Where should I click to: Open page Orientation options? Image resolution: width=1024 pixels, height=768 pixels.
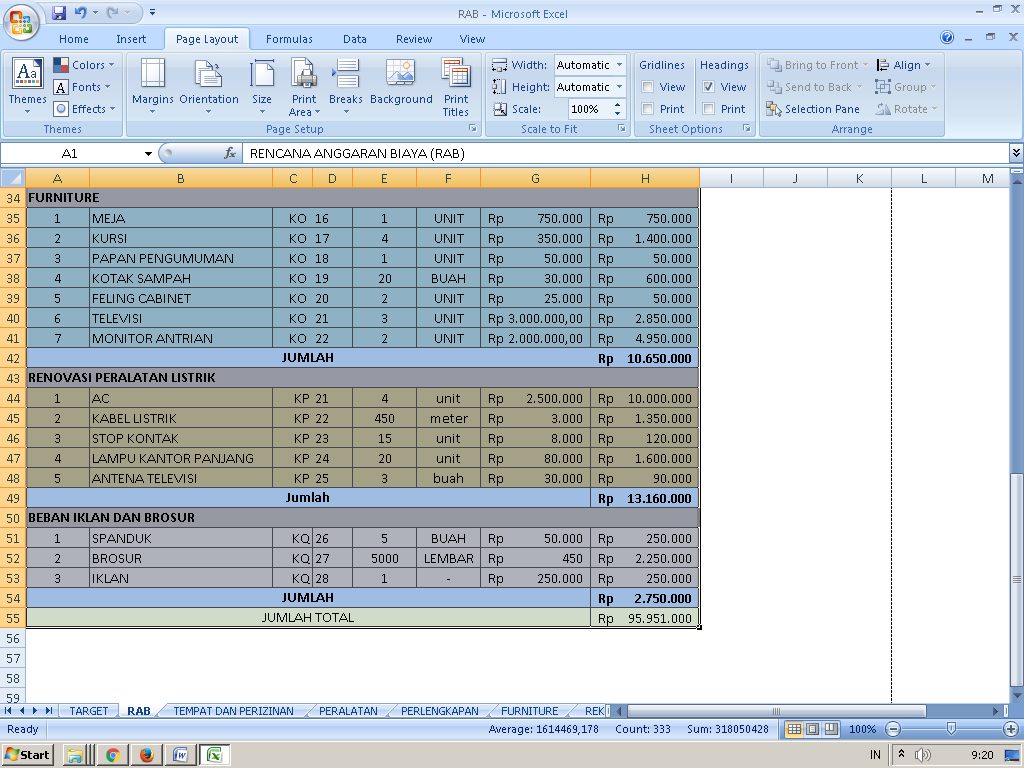[x=209, y=86]
